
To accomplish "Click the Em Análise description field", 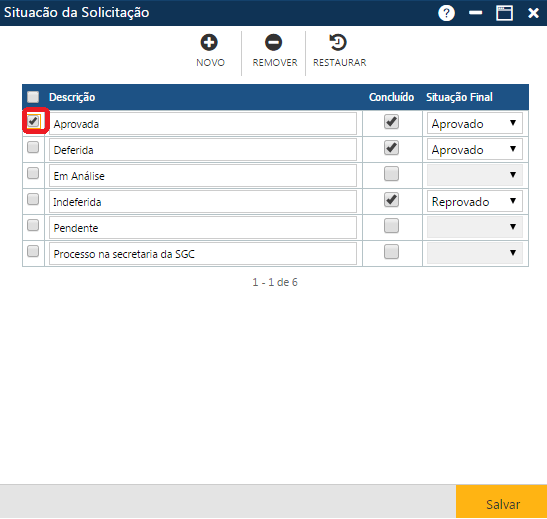I will [203, 175].
